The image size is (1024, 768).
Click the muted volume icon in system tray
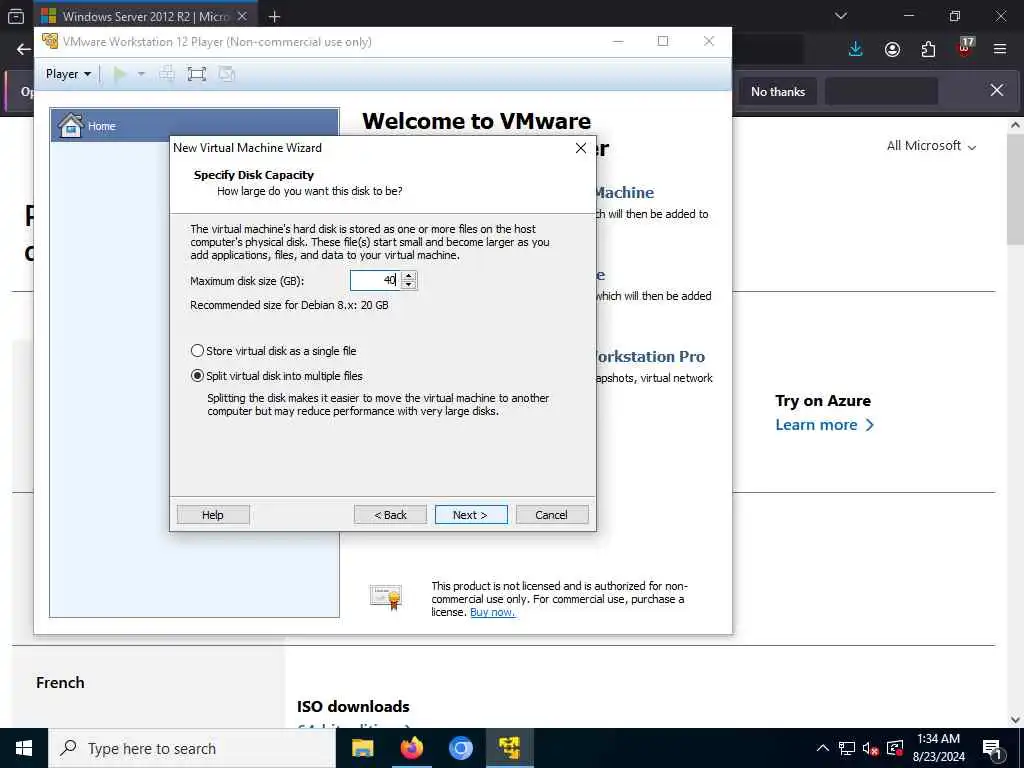[871, 748]
